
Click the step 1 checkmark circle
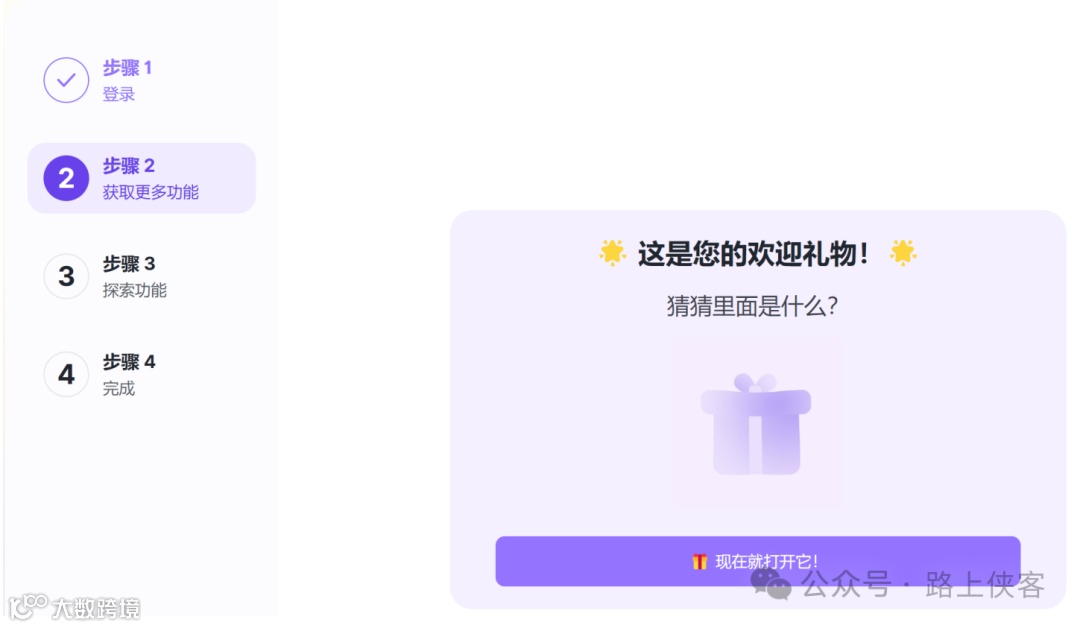click(x=66, y=80)
